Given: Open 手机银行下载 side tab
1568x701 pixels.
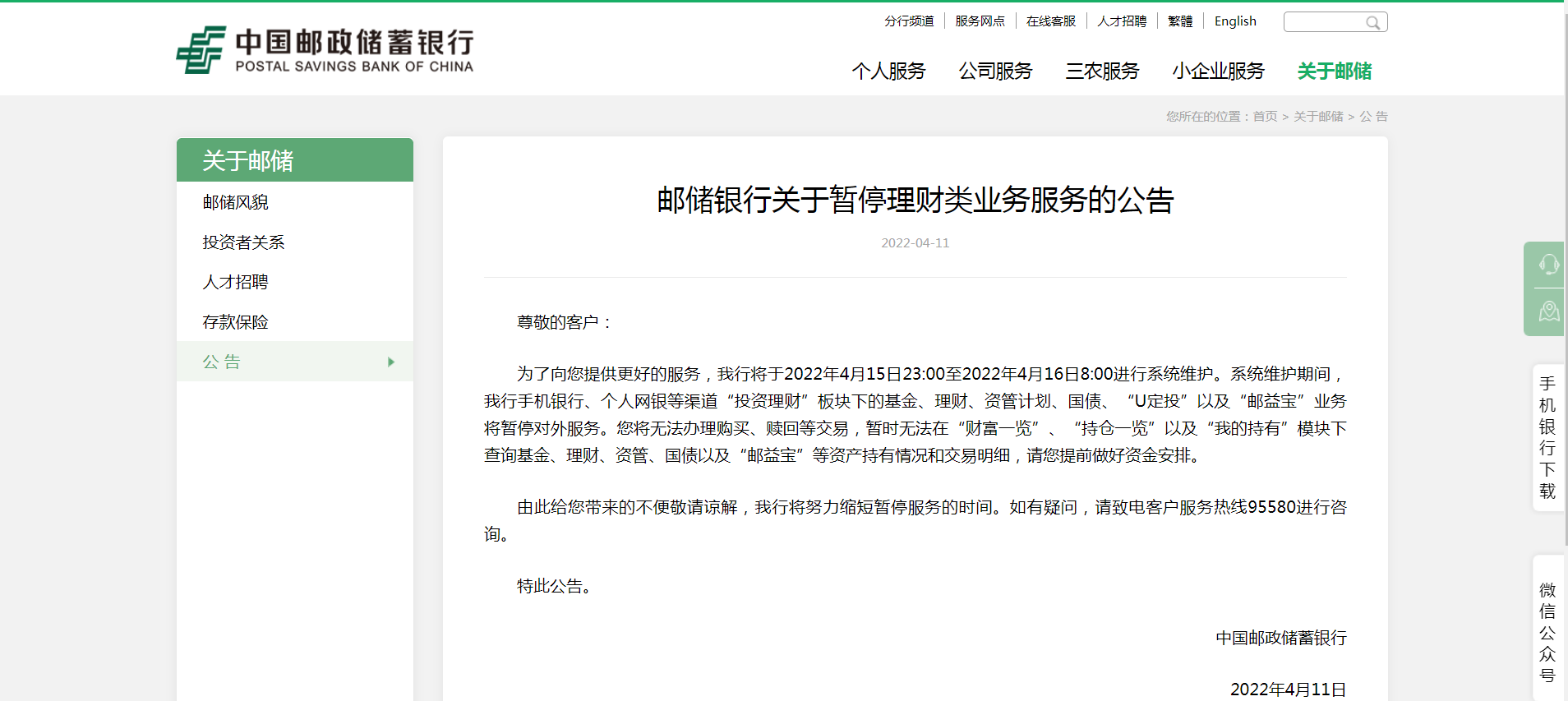Looking at the screenshot, I should pos(1547,438).
